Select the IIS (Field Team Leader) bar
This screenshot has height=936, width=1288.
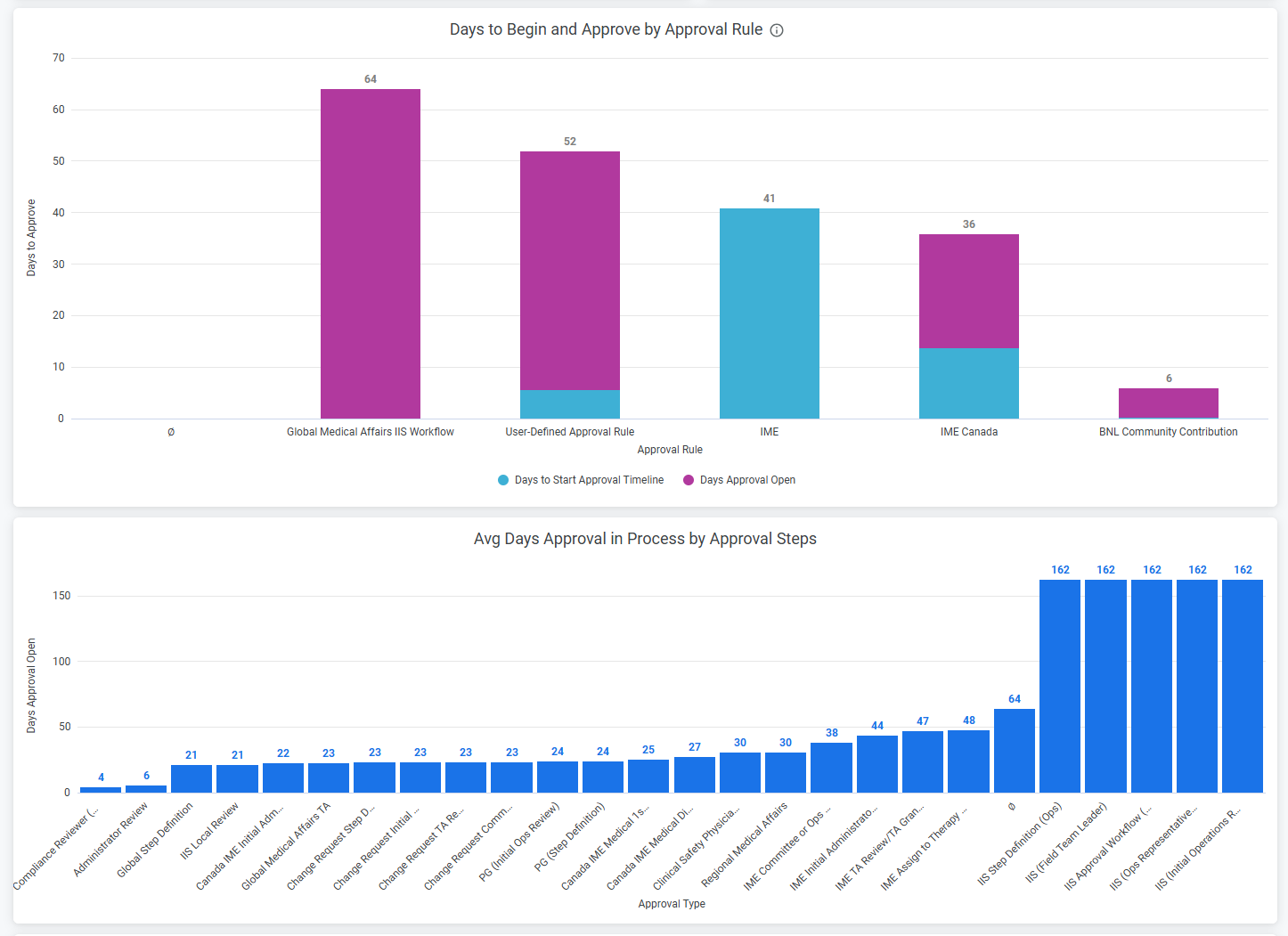1105,686
